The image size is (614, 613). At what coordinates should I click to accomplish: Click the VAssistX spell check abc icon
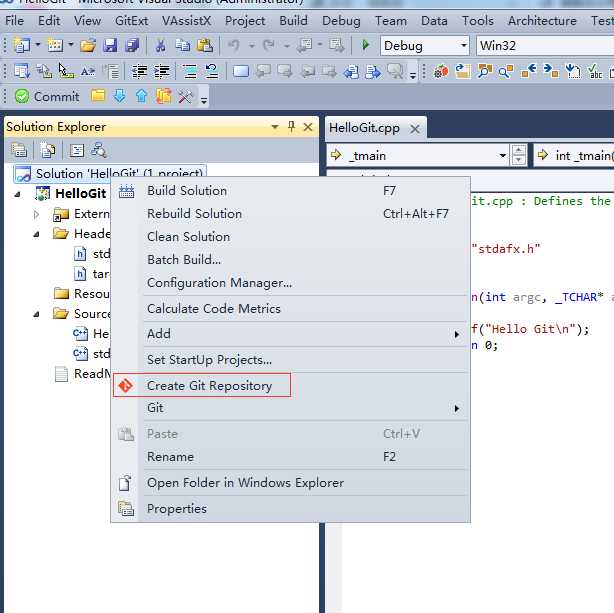tap(594, 72)
